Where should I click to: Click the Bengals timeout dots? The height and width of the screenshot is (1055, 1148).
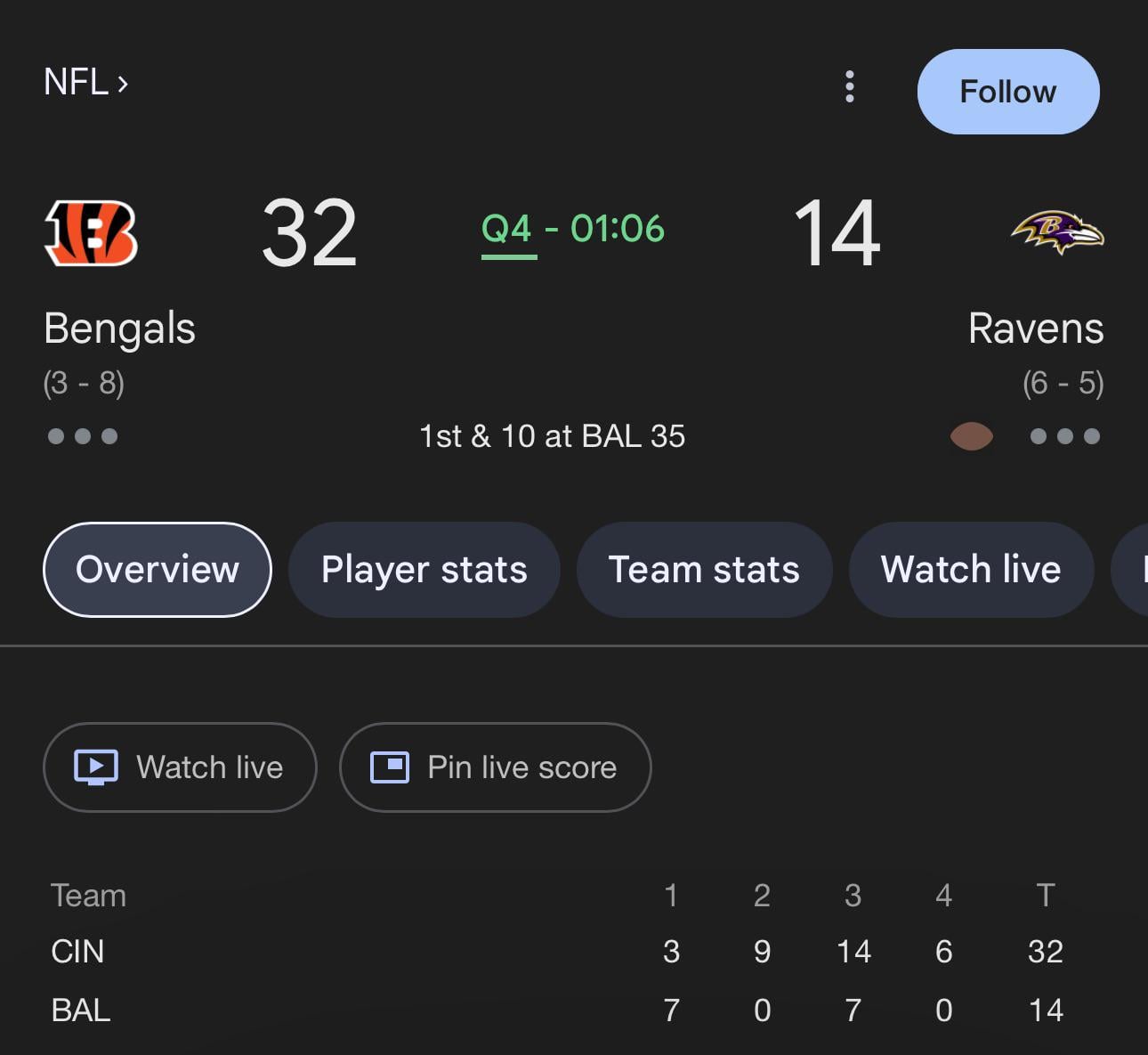[83, 436]
